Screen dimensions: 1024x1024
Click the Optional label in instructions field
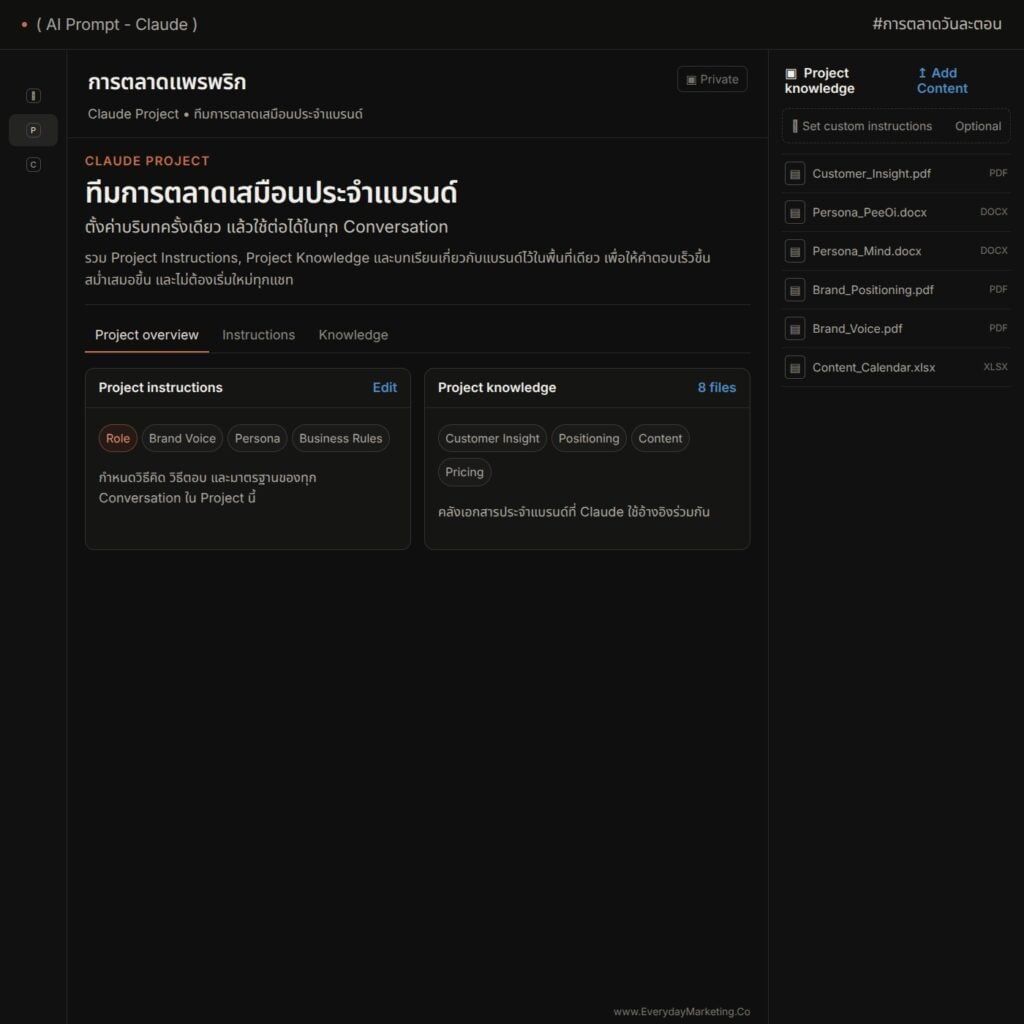(978, 126)
